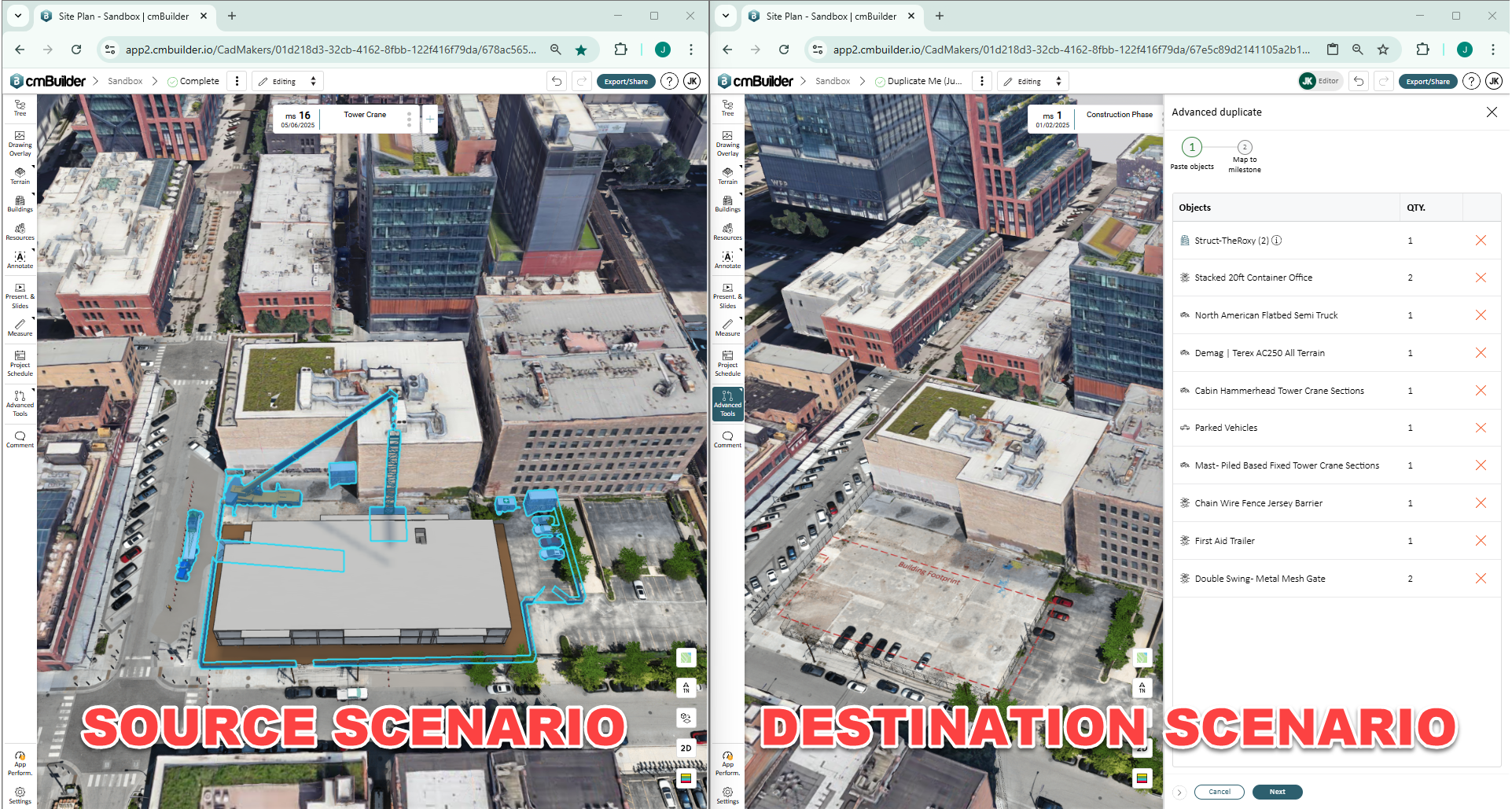Viewport: 1512px width, 809px height.
Task: Open Advanced Tools in source window
Action: tap(20, 403)
